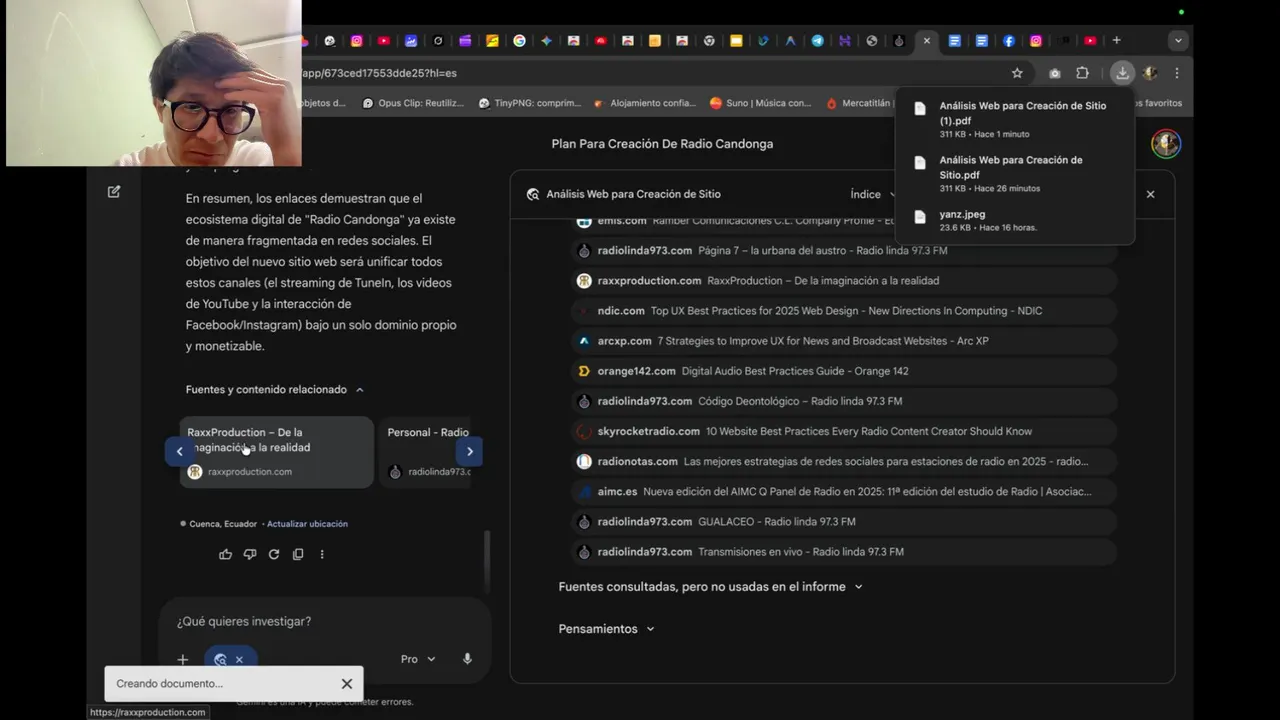1280x720 pixels.
Task: Open radiolinda973.com Página 7 source
Action: tap(842, 251)
